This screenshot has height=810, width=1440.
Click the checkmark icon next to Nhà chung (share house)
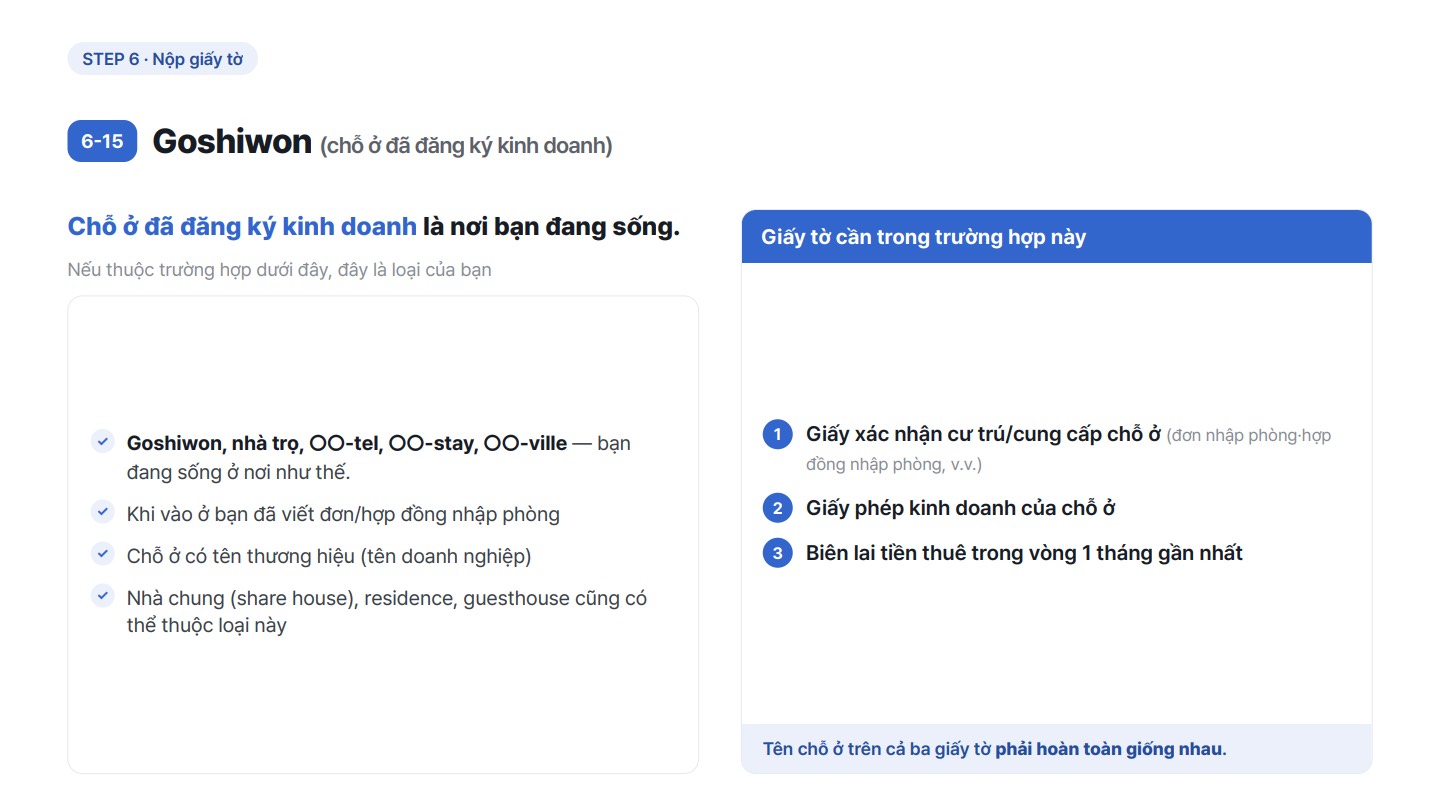102,596
